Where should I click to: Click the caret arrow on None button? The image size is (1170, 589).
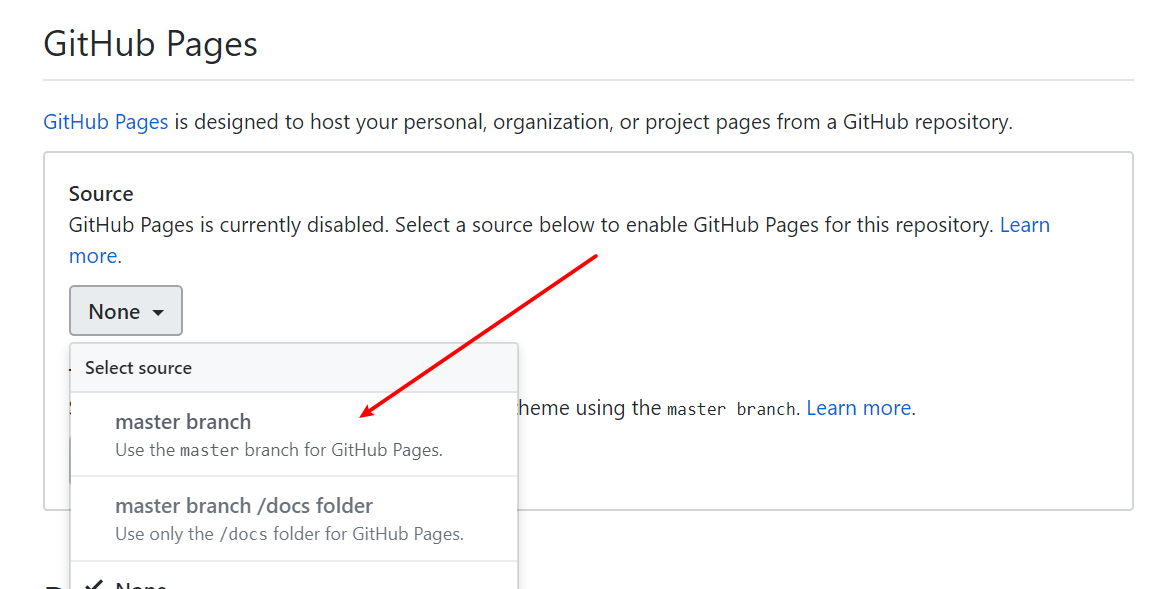pyautogui.click(x=158, y=312)
